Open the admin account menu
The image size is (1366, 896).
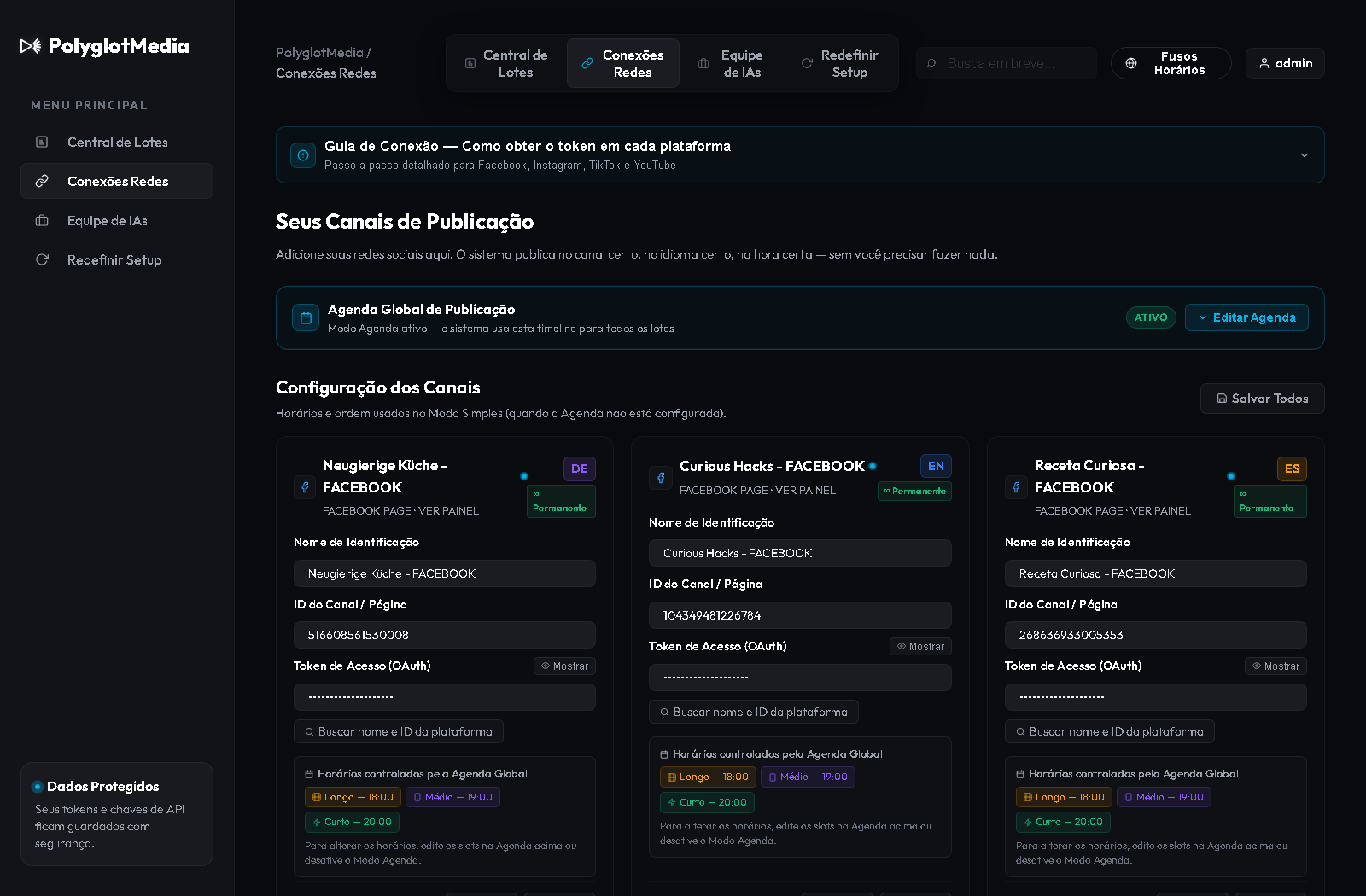point(1285,63)
